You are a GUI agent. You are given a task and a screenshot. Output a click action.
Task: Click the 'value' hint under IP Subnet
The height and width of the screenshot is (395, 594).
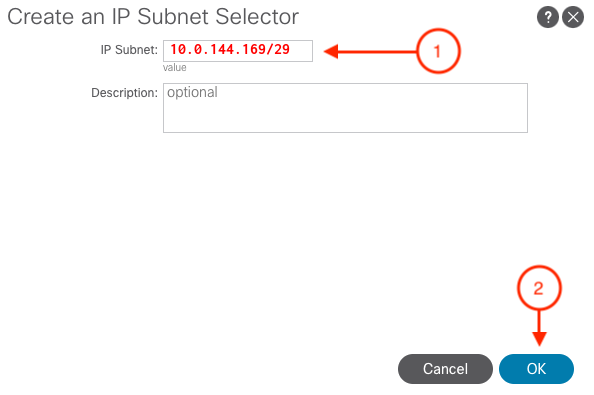click(x=175, y=67)
